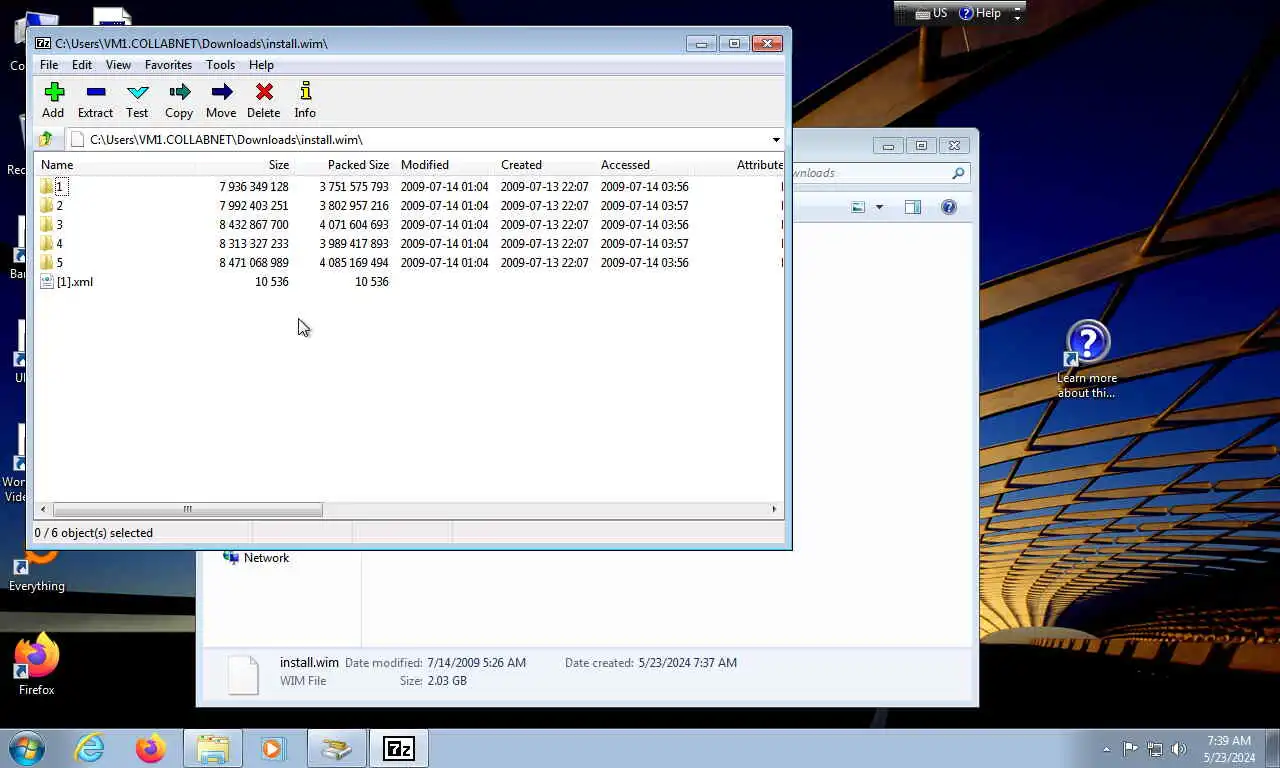Click the Windows Start button

pos(27,748)
